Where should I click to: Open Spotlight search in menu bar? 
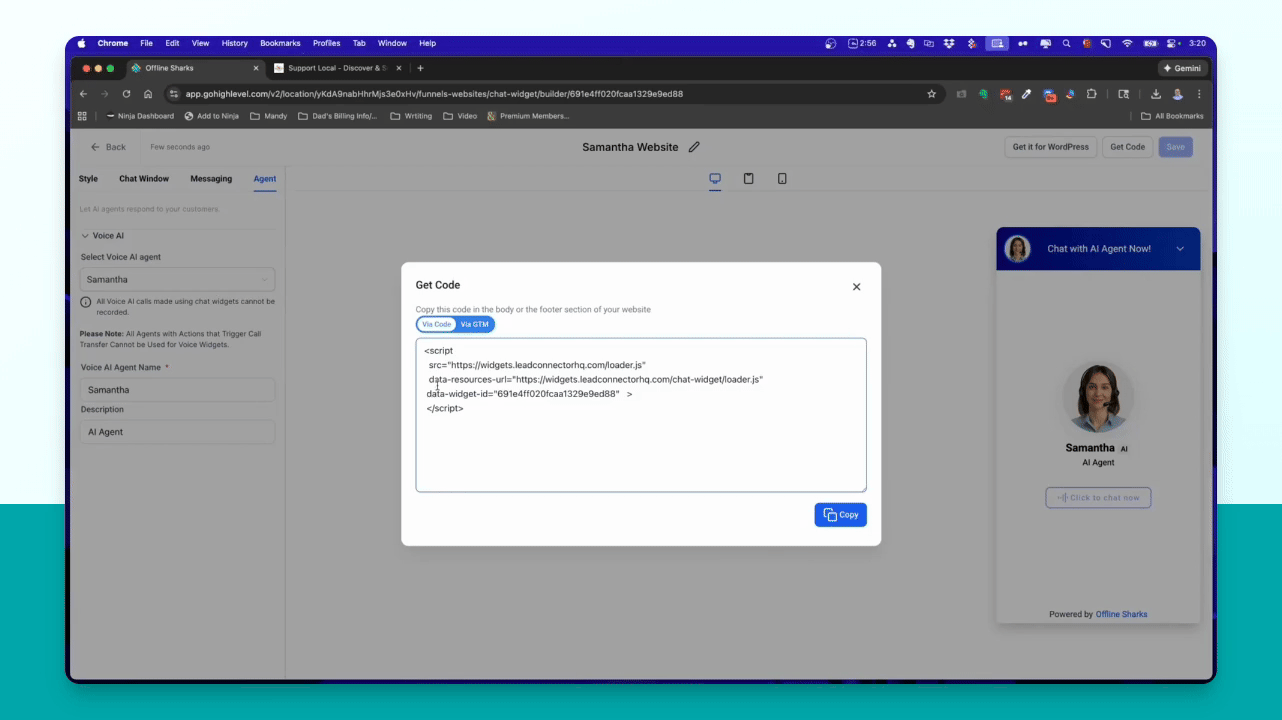tap(1067, 43)
